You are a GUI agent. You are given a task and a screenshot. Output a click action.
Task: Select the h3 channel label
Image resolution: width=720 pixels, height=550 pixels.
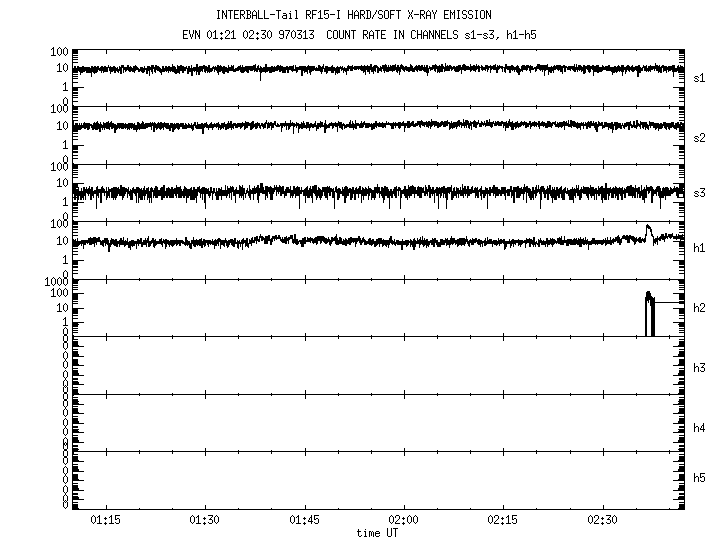click(x=699, y=368)
